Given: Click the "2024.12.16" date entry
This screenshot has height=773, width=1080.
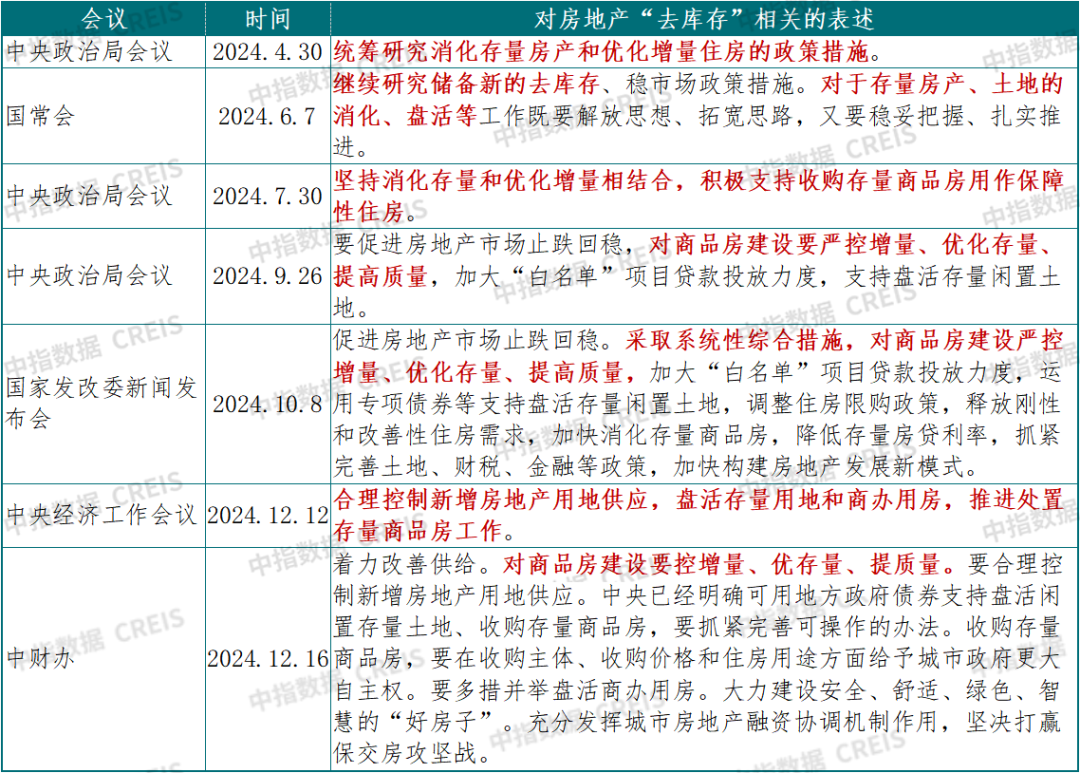Looking at the screenshot, I should click(x=270, y=660).
